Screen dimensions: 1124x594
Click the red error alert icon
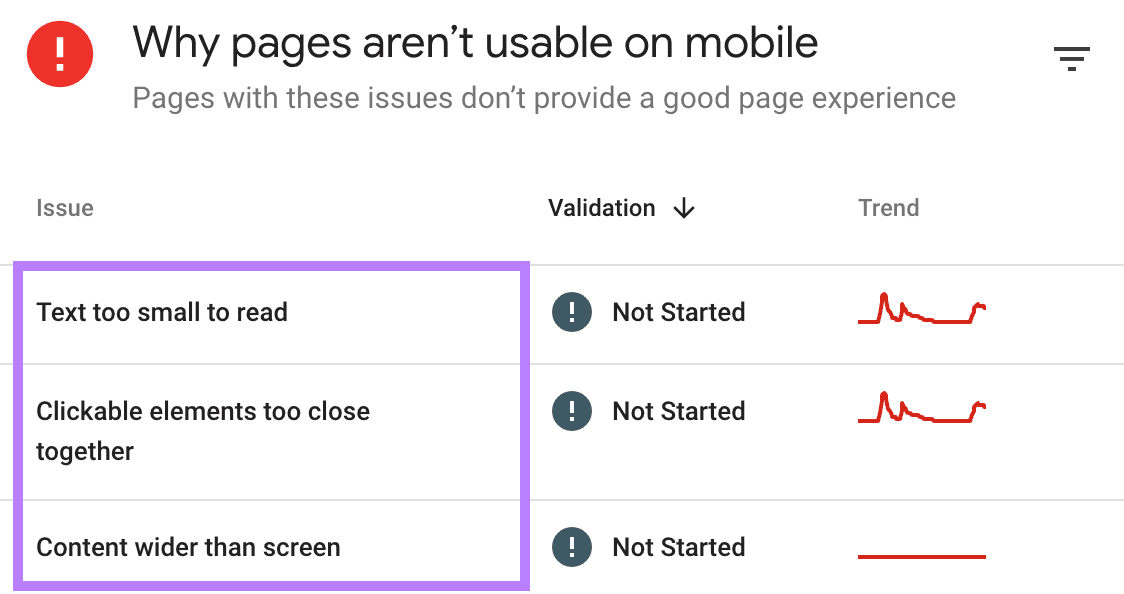59,54
